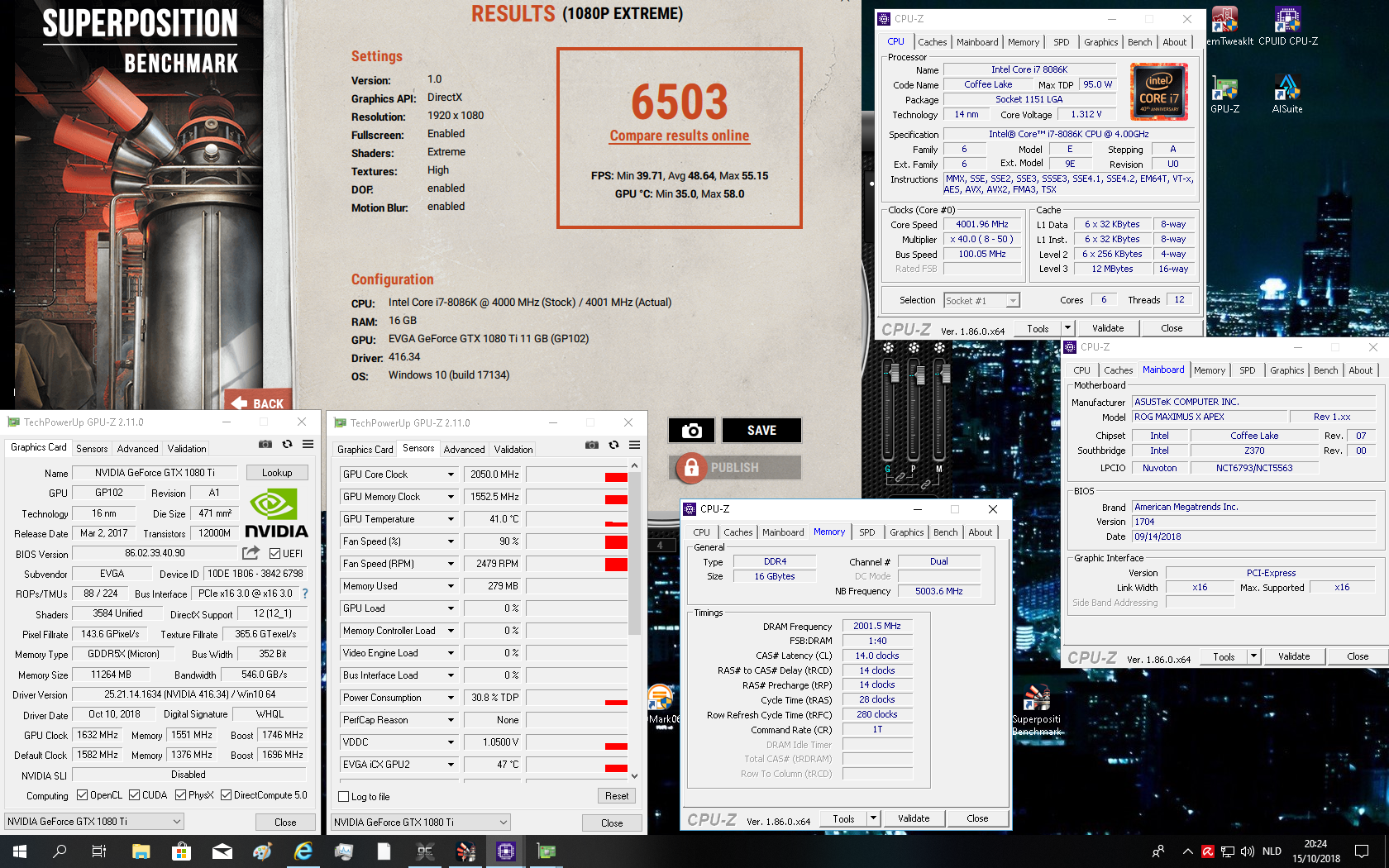Open Validation tab in GPU-Z Sensors window
Viewport: 1389px width, 868px height.
513,449
